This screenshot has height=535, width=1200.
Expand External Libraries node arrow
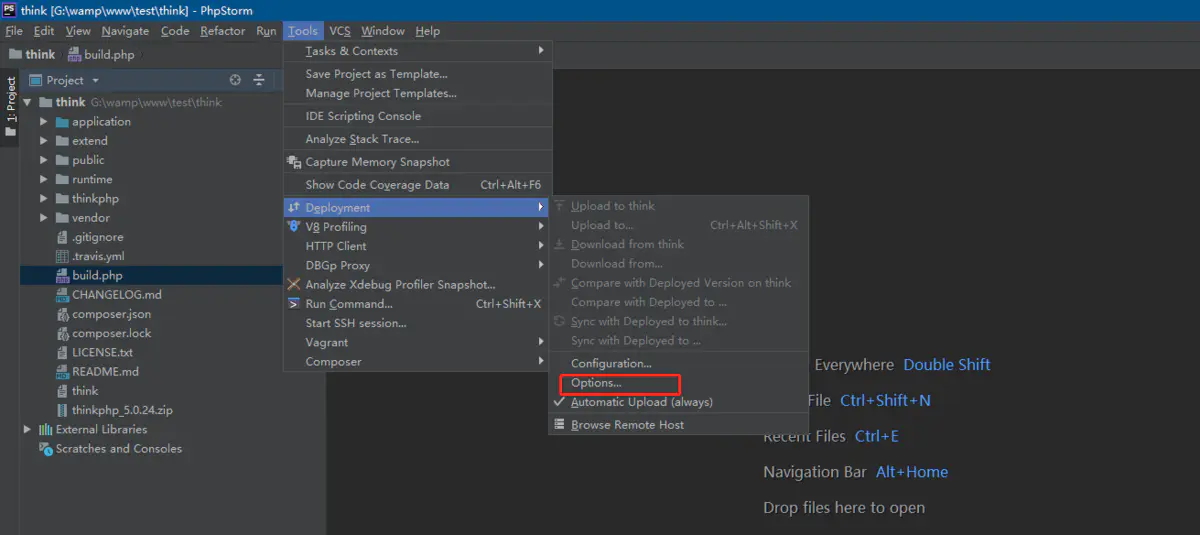pos(28,429)
